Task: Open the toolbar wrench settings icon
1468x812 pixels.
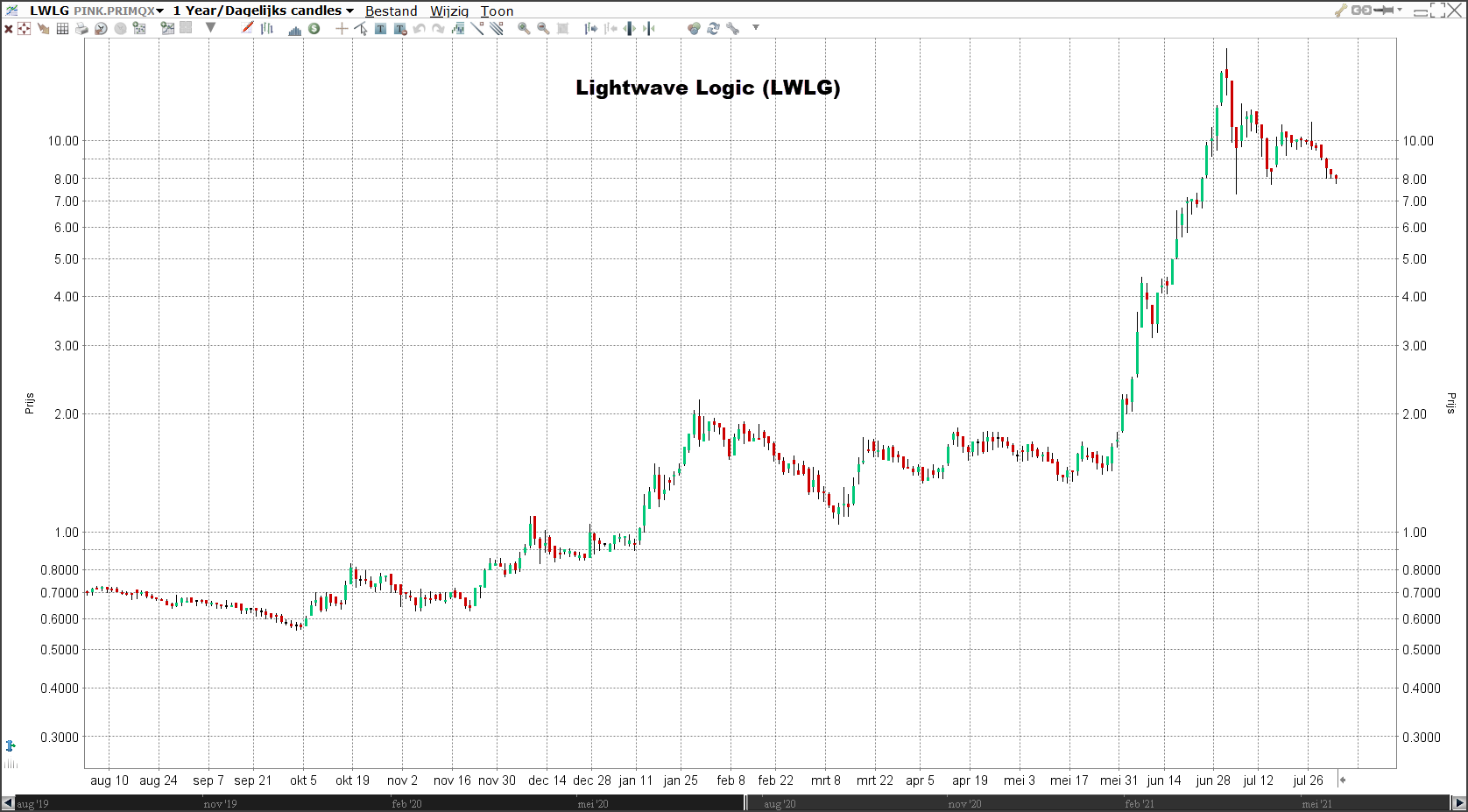Action: pos(732,28)
